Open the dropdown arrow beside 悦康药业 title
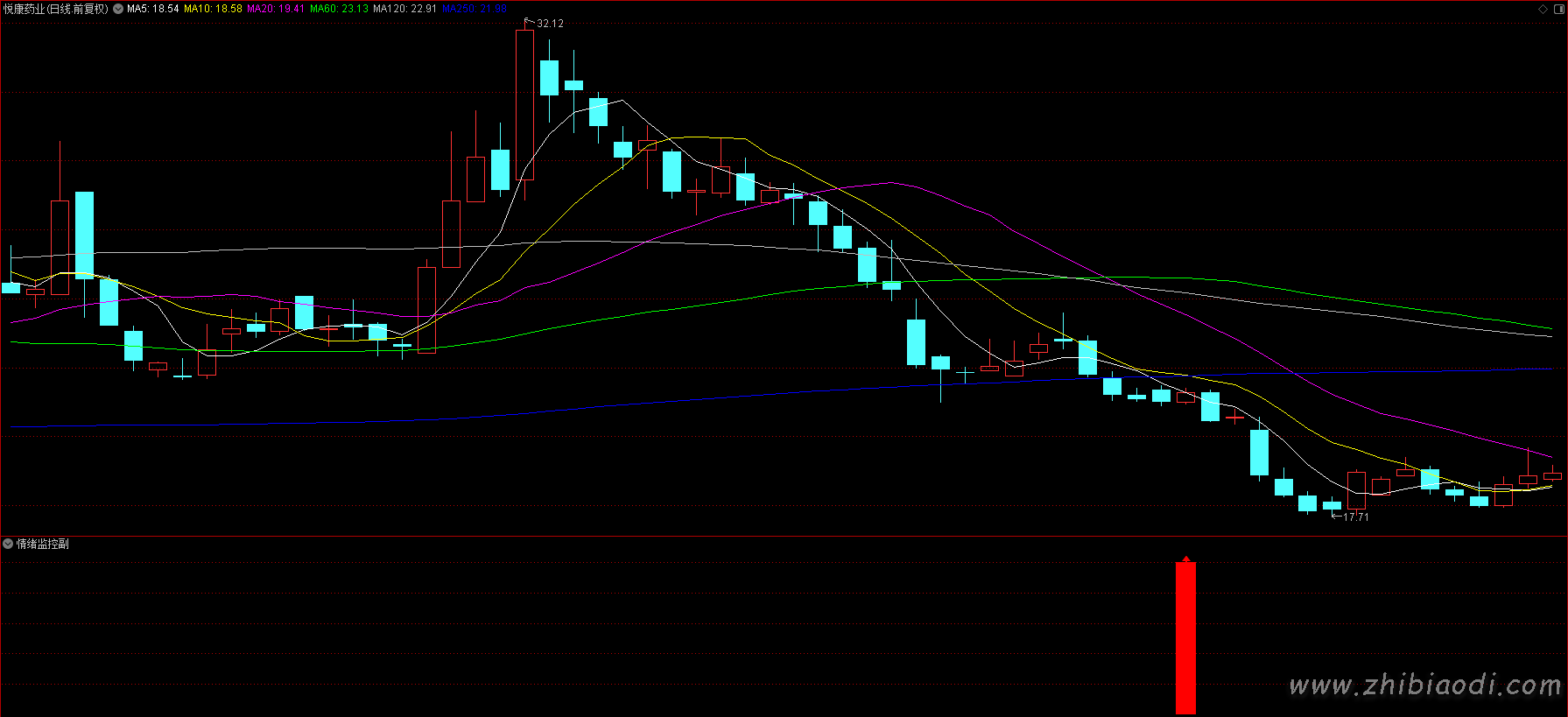The image size is (1568, 717). coord(118,9)
